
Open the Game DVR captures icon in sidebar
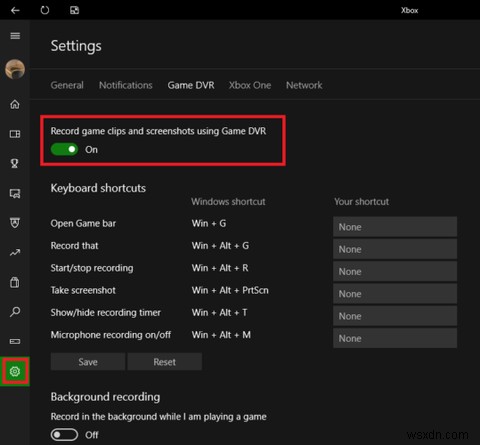[15, 193]
